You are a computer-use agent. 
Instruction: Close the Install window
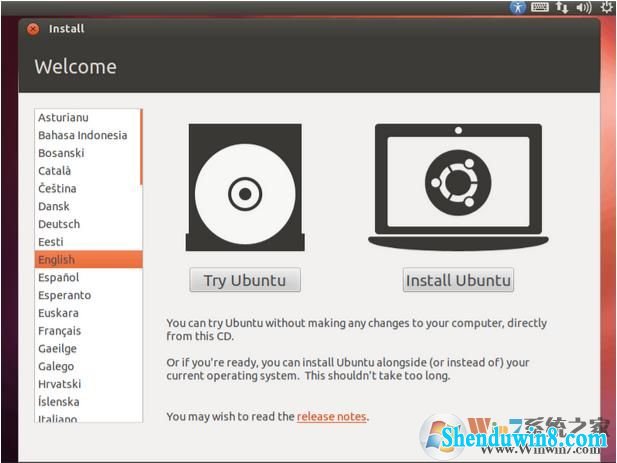pos(33,29)
